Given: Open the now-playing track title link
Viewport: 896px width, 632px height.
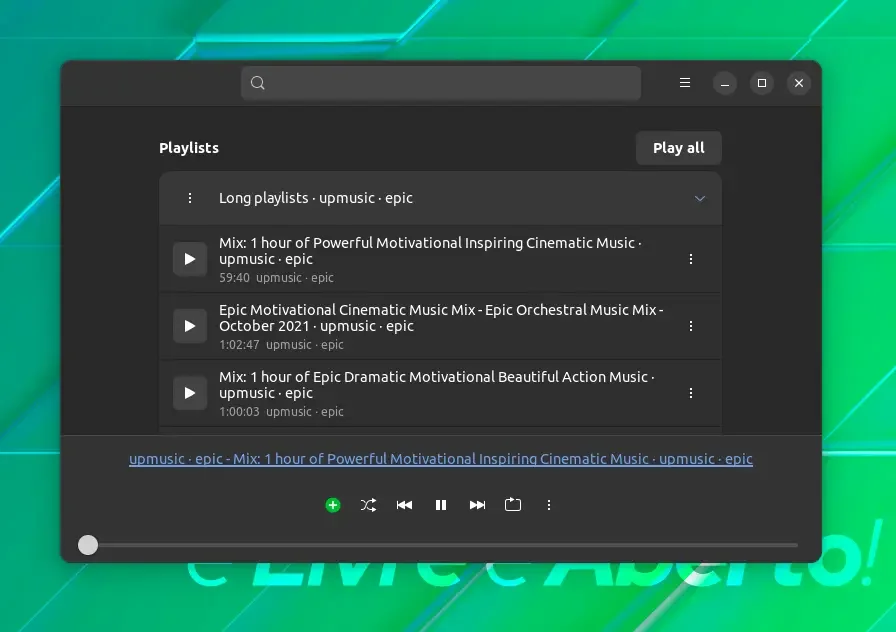Looking at the screenshot, I should (x=441, y=459).
